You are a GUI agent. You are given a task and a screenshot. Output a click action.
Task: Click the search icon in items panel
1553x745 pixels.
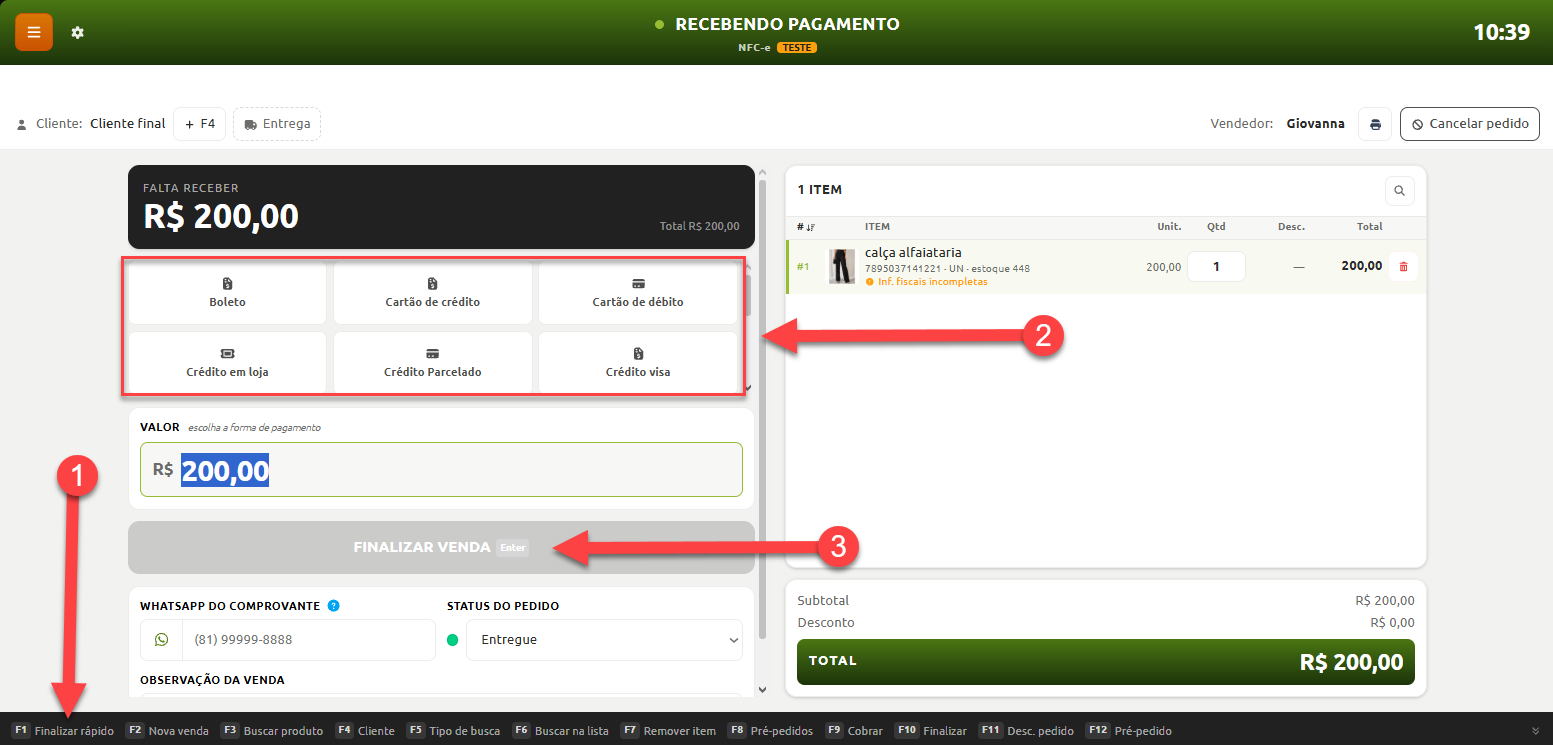pyautogui.click(x=1399, y=190)
